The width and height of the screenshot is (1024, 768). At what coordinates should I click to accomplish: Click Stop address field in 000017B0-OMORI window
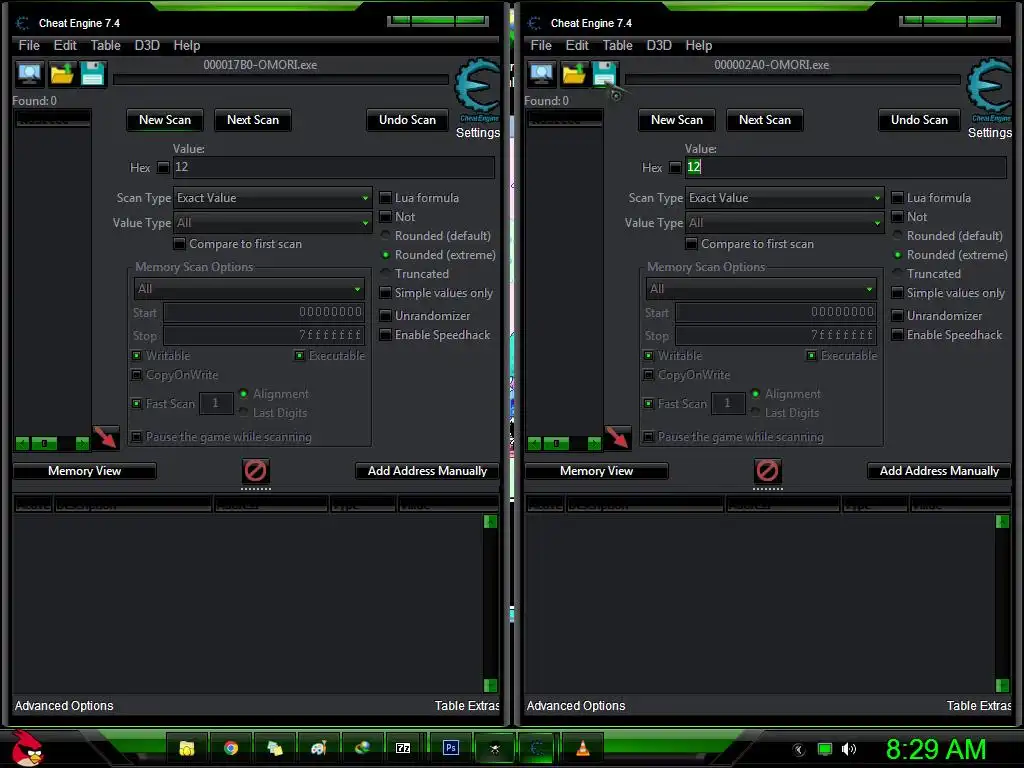point(263,336)
